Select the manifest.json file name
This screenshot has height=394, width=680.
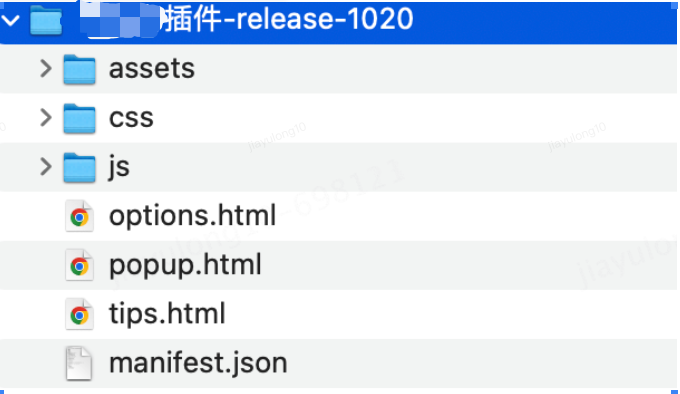coord(198,362)
